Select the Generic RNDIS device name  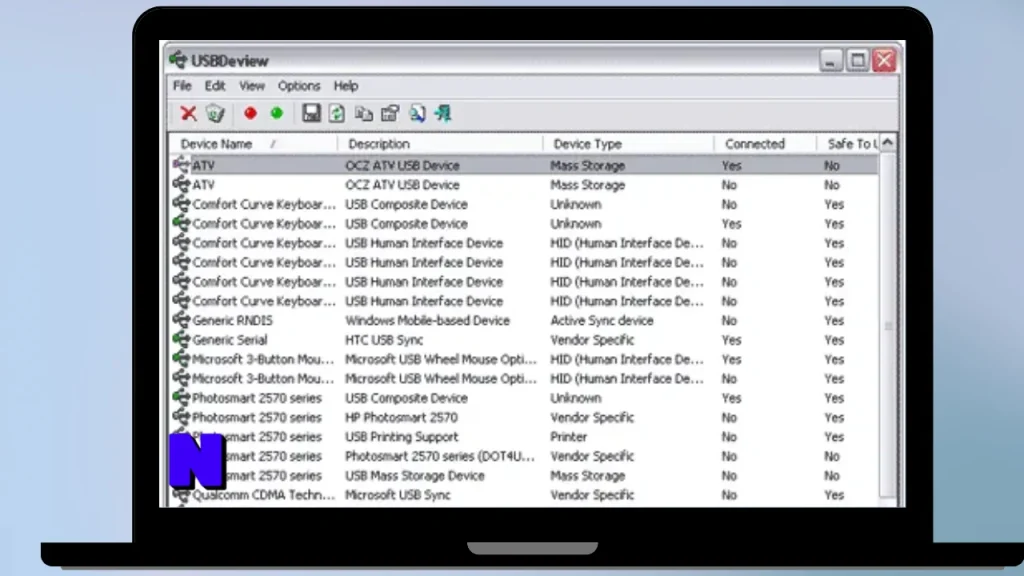(x=232, y=321)
